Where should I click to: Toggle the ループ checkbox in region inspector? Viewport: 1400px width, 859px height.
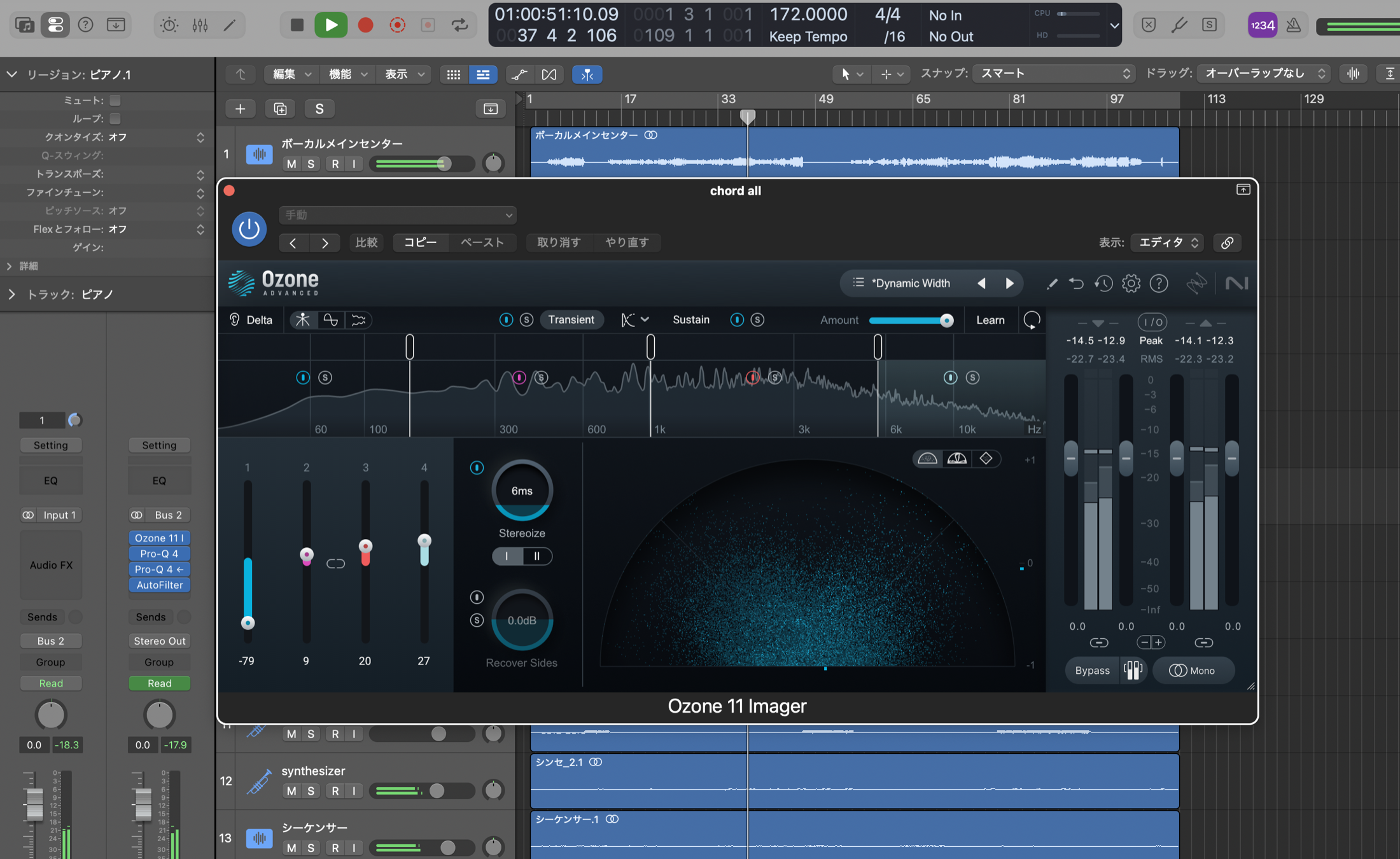click(115, 118)
